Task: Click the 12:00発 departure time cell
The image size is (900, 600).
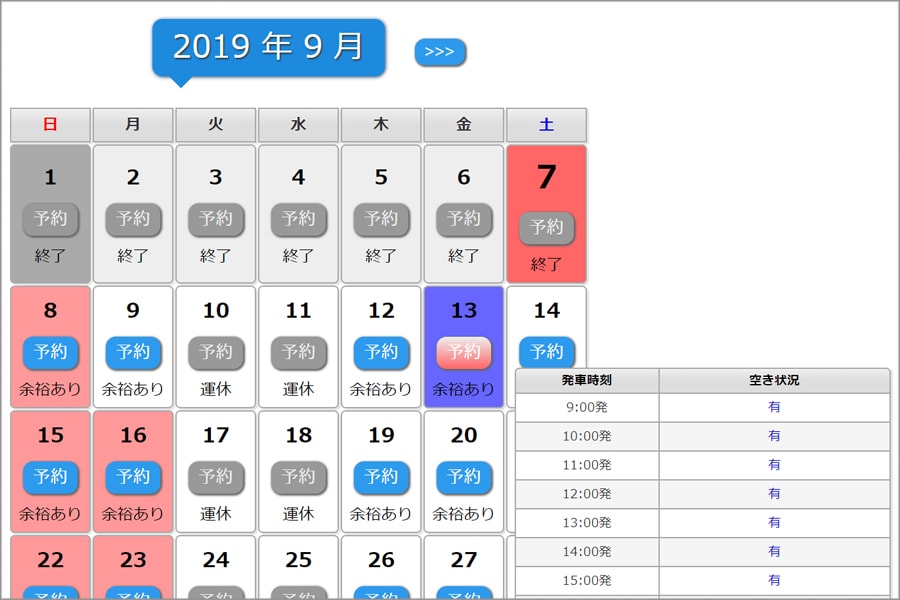Action: [587, 493]
